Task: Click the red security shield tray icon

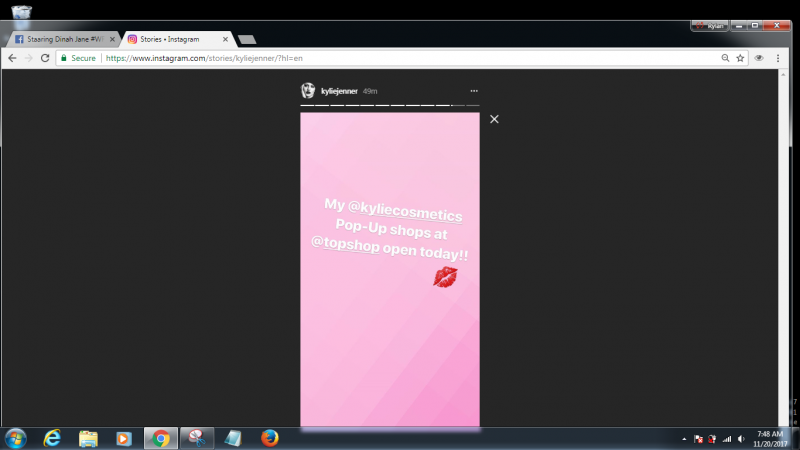Action: point(712,439)
